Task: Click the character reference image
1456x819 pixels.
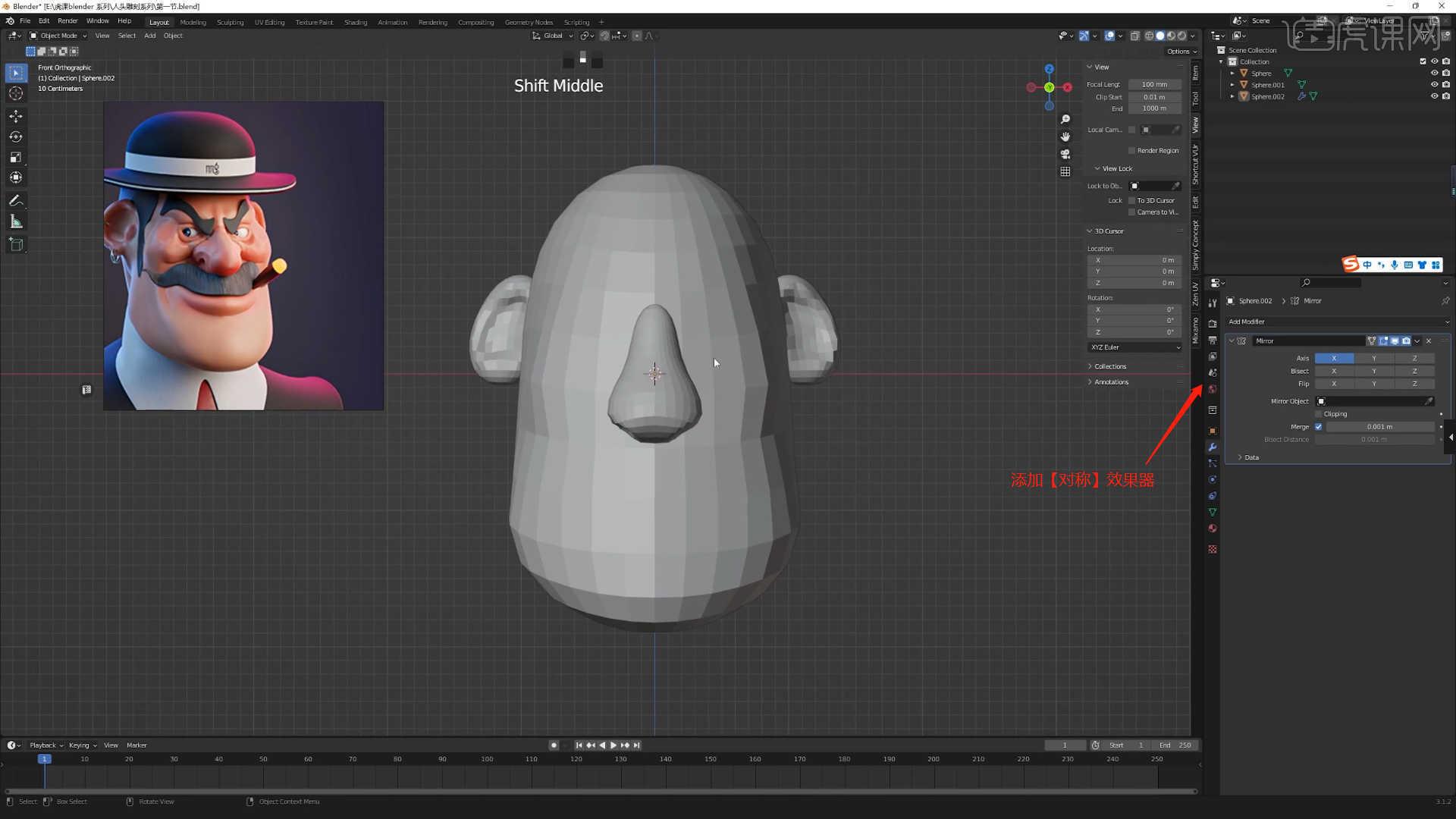Action: pos(243,256)
